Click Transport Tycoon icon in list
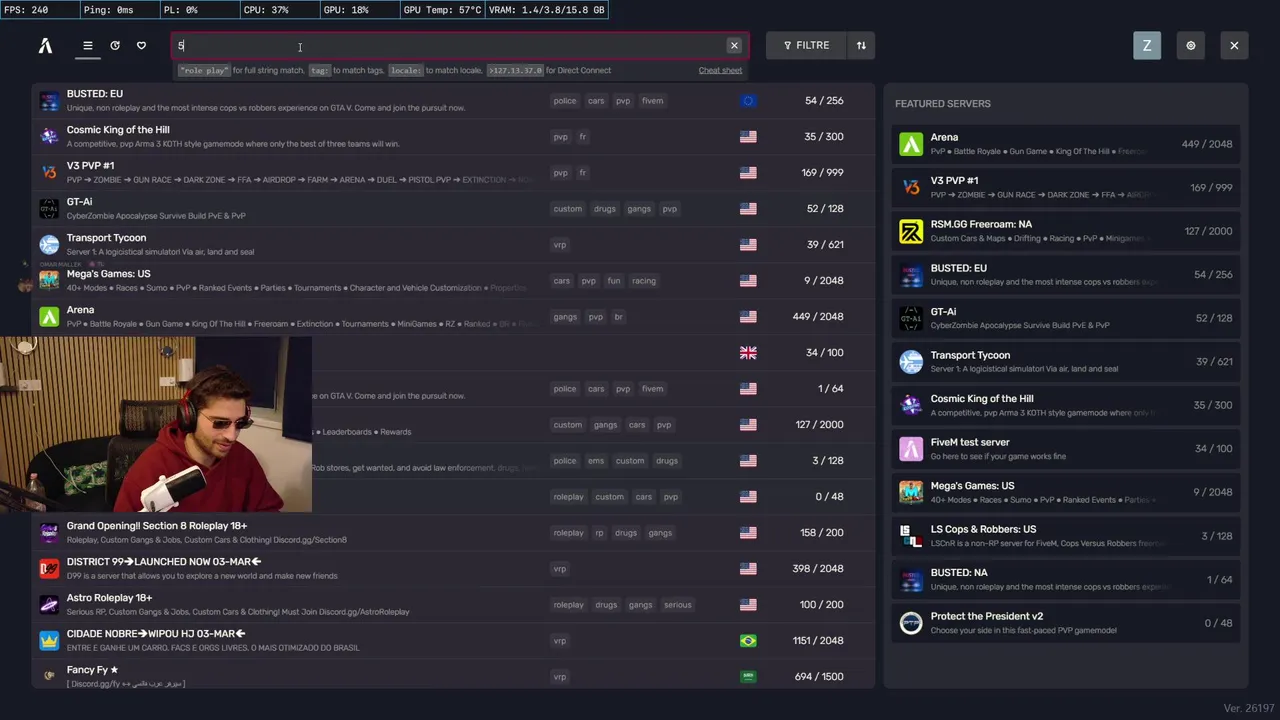This screenshot has height=720, width=1280. point(49,244)
